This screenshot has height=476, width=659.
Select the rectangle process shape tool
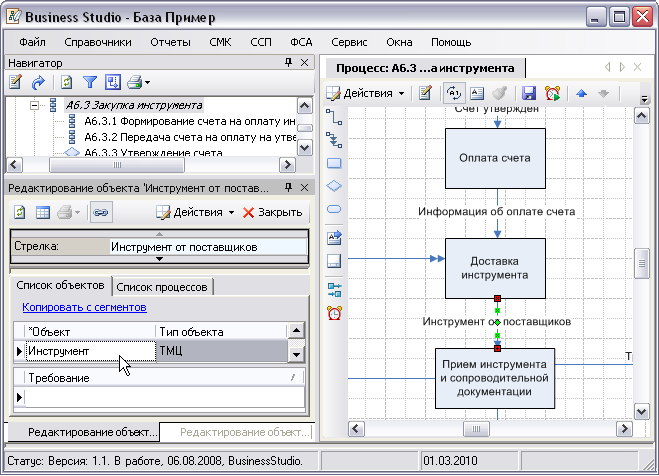click(x=334, y=163)
